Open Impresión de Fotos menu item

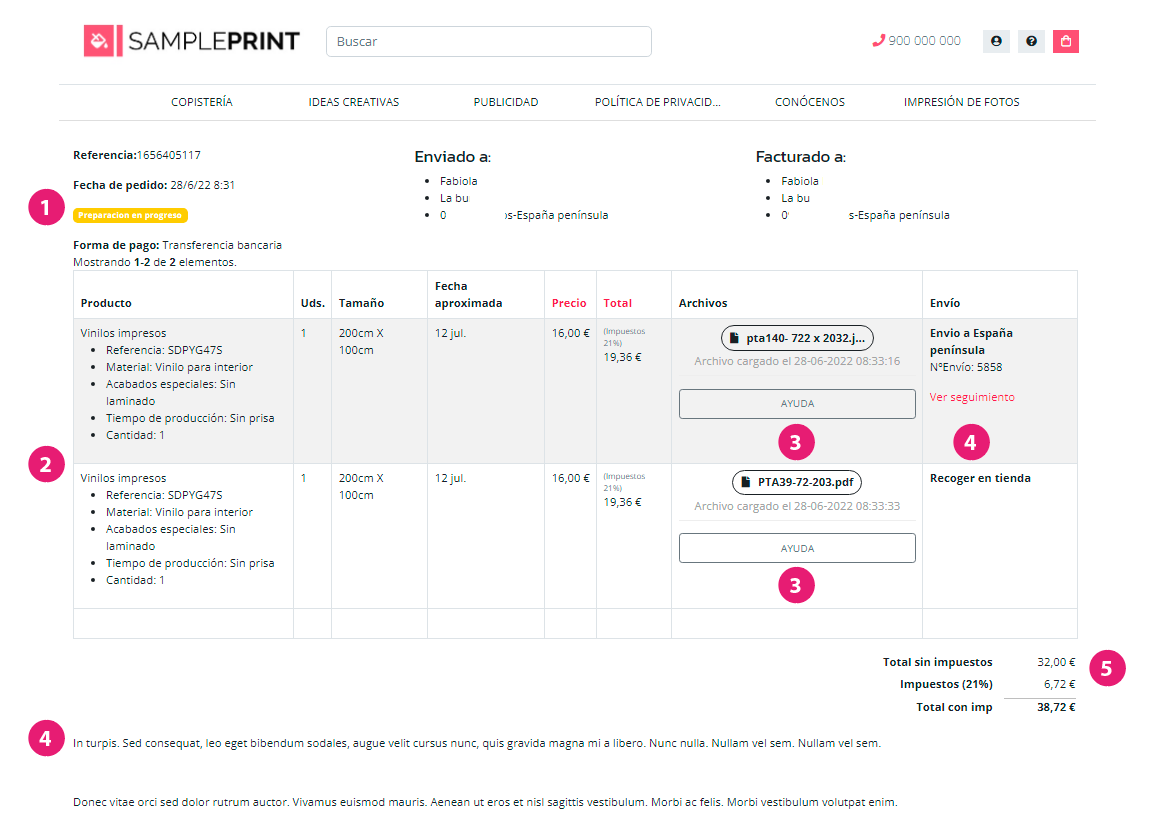[961, 102]
